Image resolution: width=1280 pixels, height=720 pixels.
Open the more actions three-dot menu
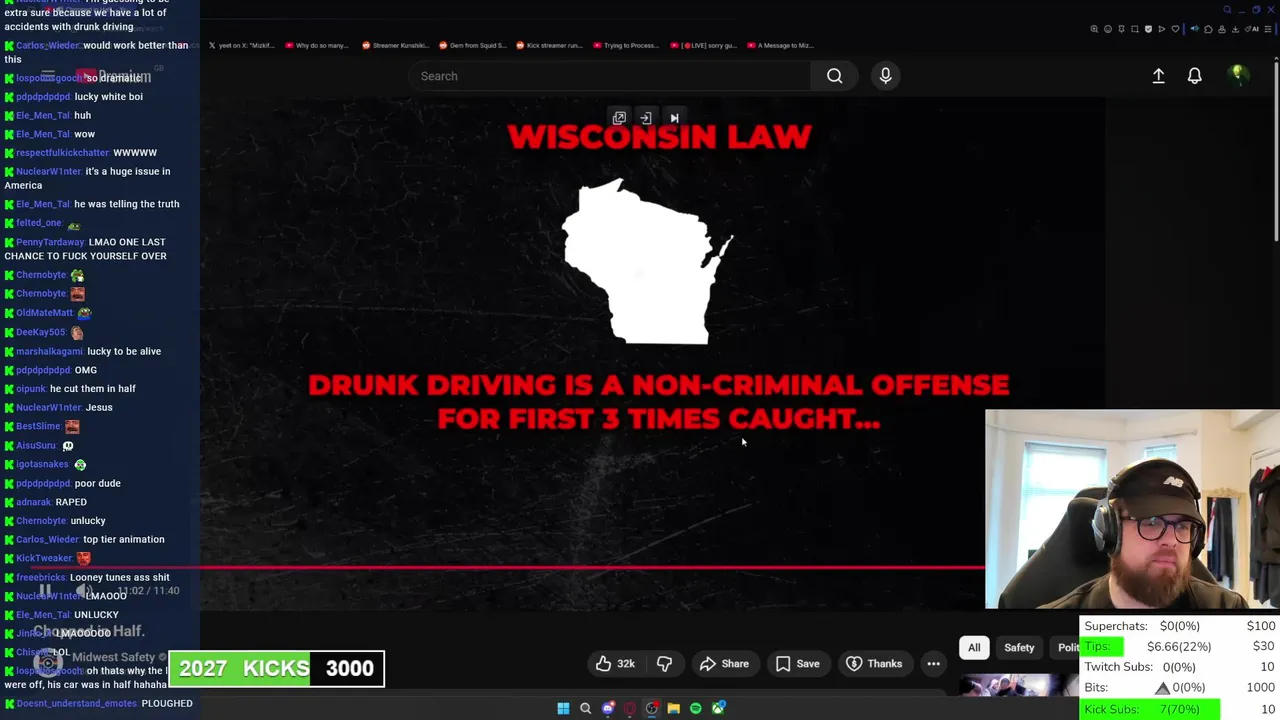click(933, 664)
